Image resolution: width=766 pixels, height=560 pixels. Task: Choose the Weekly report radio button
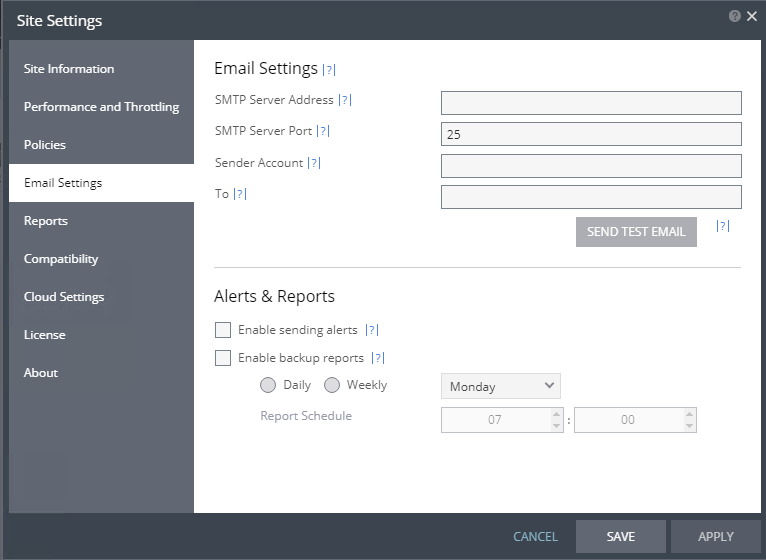(x=332, y=385)
